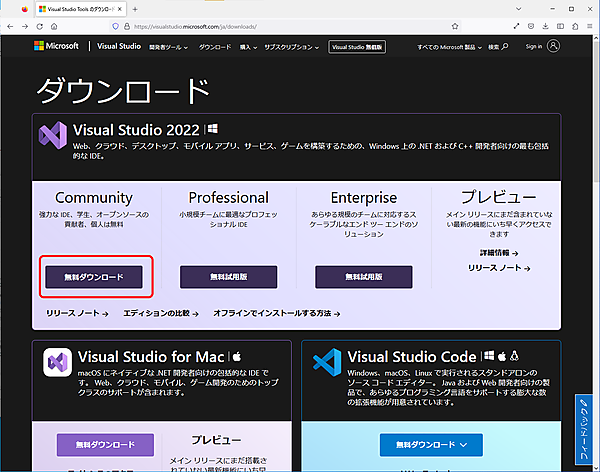Viewport: 600px width, 472px height.
Task: Open VS Code 無料ダウンロード dropdown button
Action: 430,443
